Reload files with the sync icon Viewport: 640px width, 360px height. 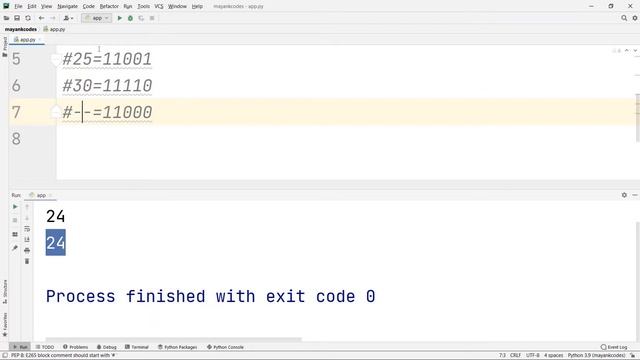tap(28, 18)
